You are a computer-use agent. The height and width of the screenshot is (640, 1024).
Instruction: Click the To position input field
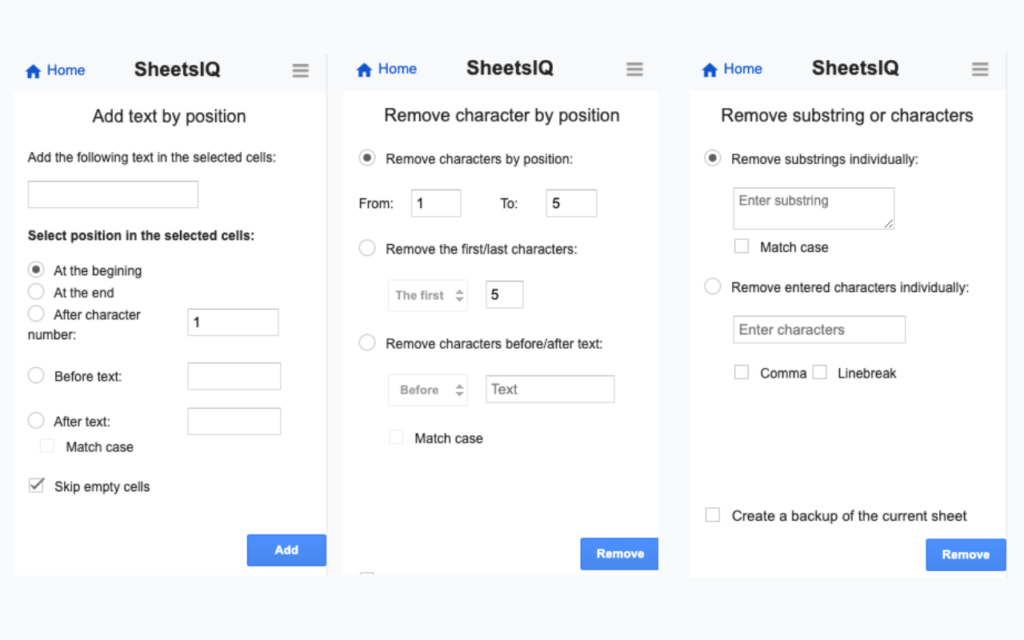571,203
